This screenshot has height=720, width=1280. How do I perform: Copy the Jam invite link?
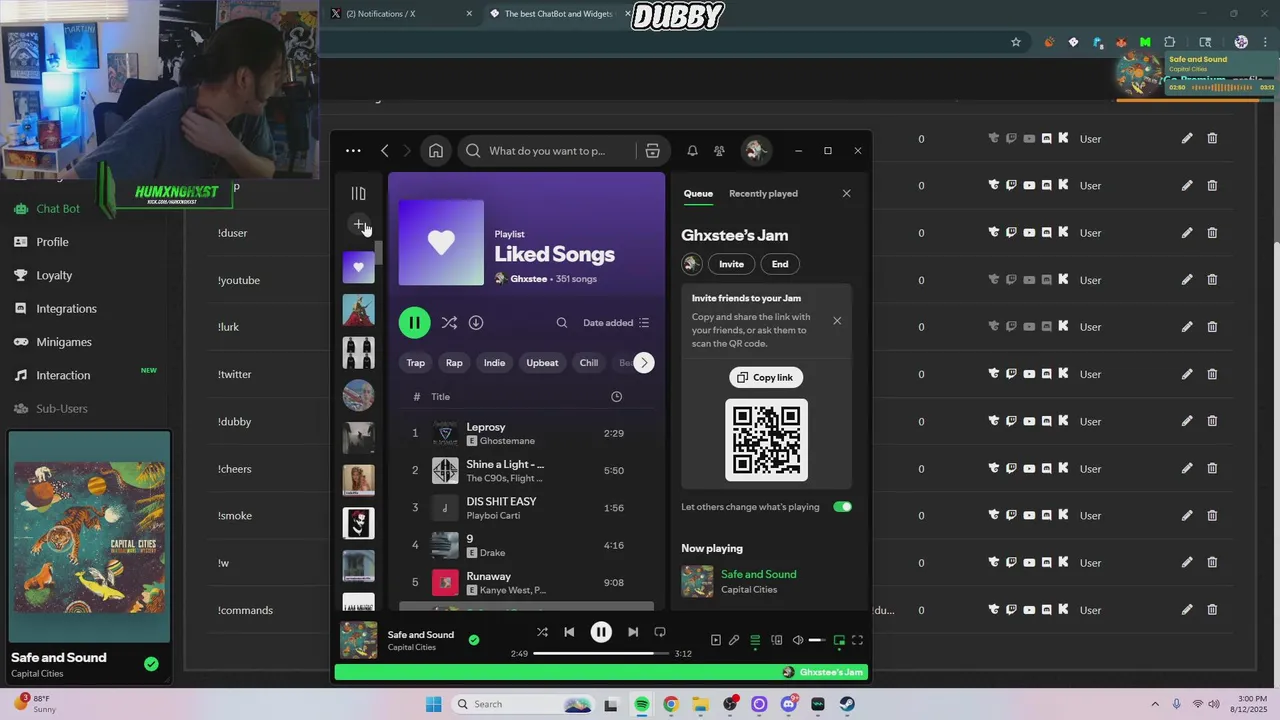click(766, 377)
